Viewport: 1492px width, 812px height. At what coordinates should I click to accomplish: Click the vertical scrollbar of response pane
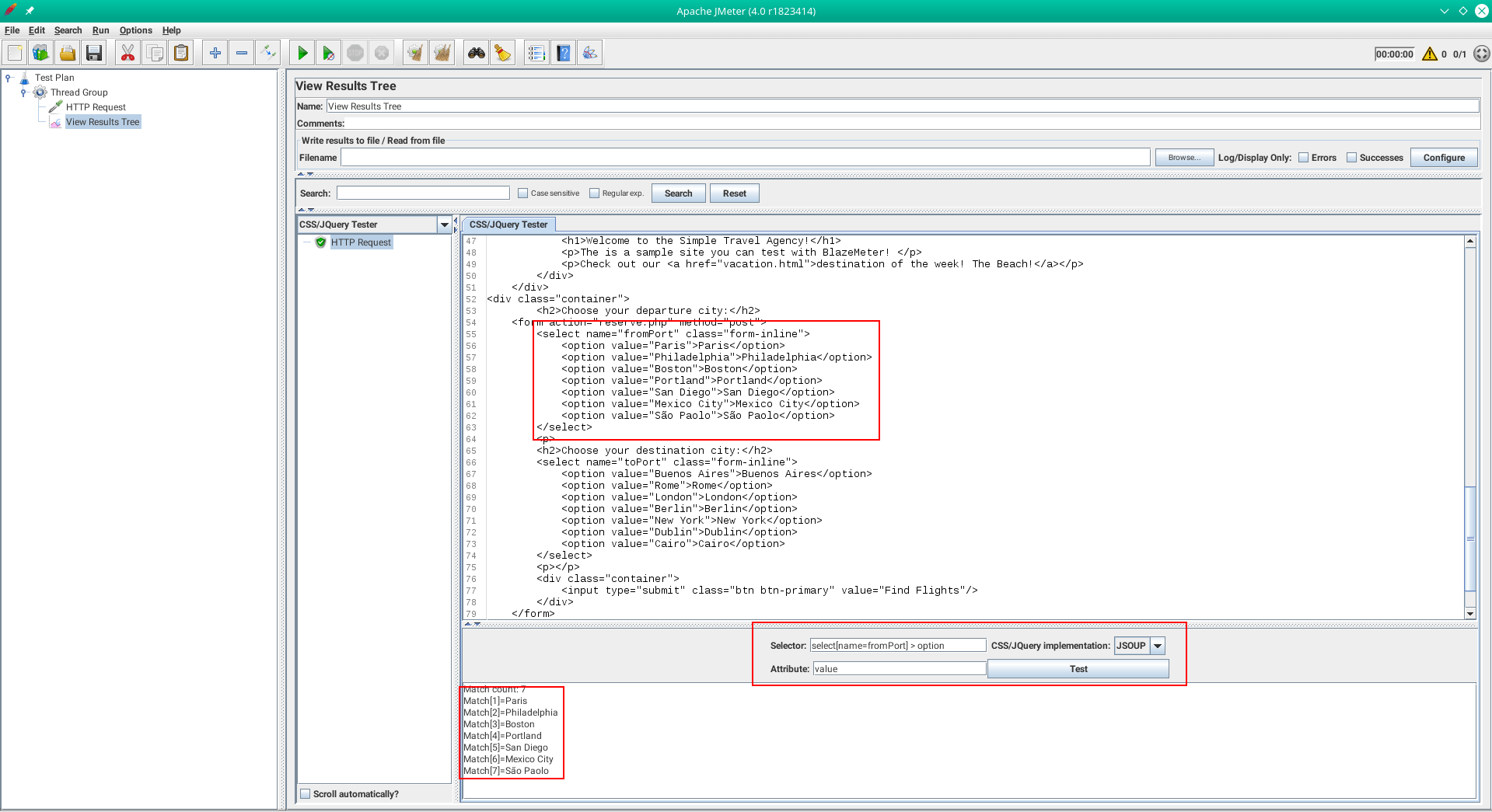pos(1469,538)
